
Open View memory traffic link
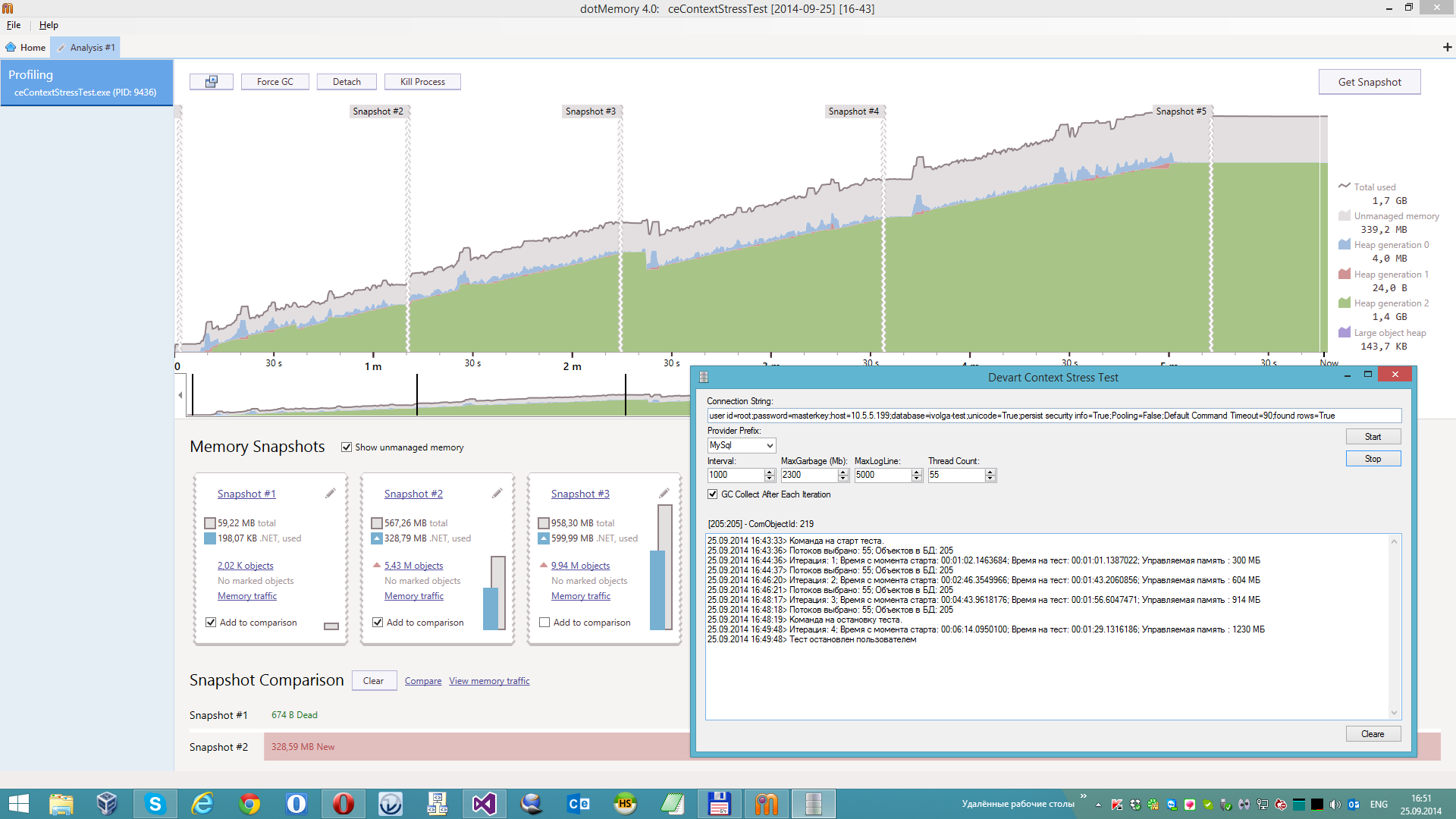(489, 681)
